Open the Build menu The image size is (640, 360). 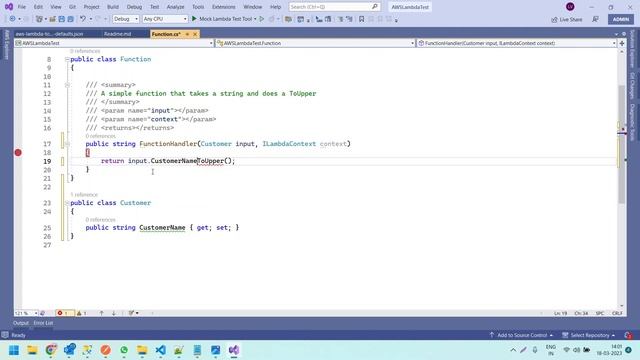[x=113, y=7]
